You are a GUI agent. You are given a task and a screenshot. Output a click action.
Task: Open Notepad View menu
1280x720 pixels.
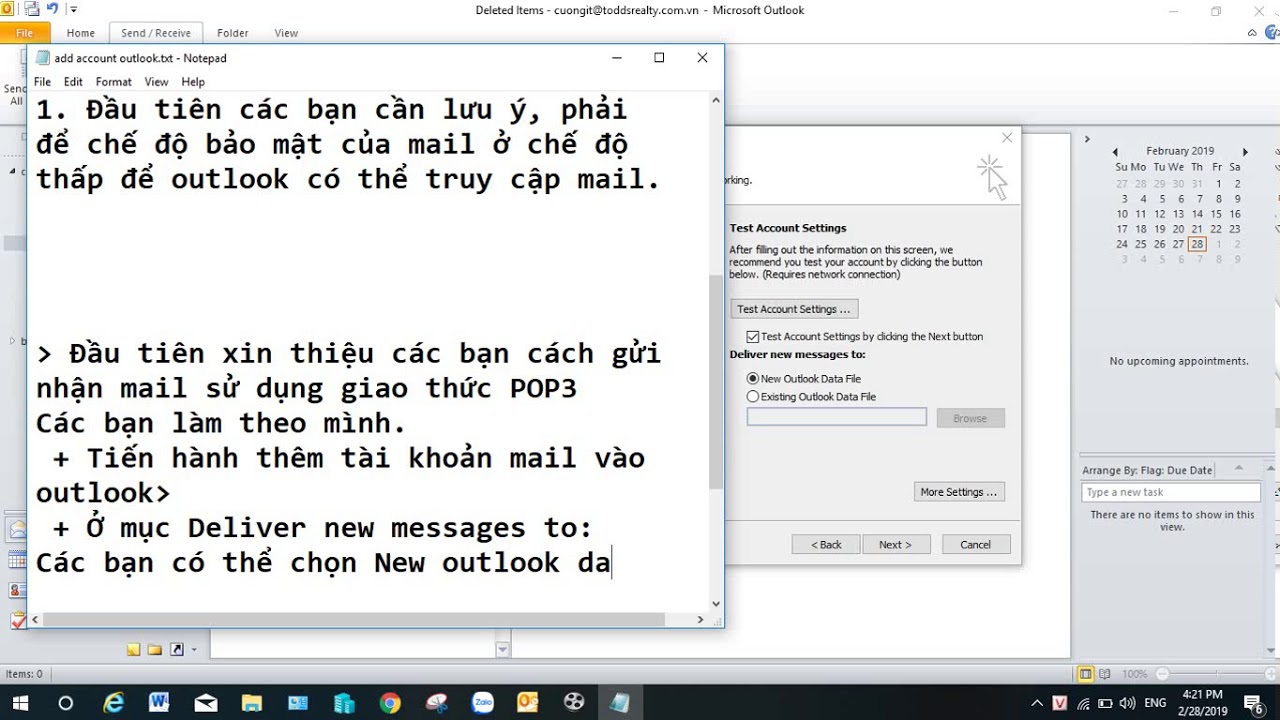click(x=156, y=82)
